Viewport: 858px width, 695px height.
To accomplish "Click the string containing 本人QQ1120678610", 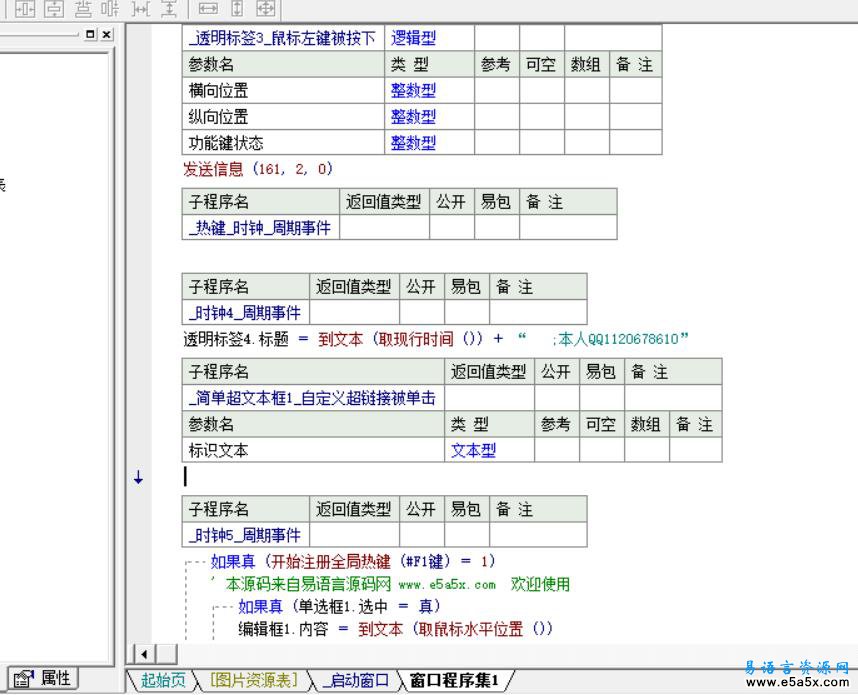I will (x=603, y=339).
